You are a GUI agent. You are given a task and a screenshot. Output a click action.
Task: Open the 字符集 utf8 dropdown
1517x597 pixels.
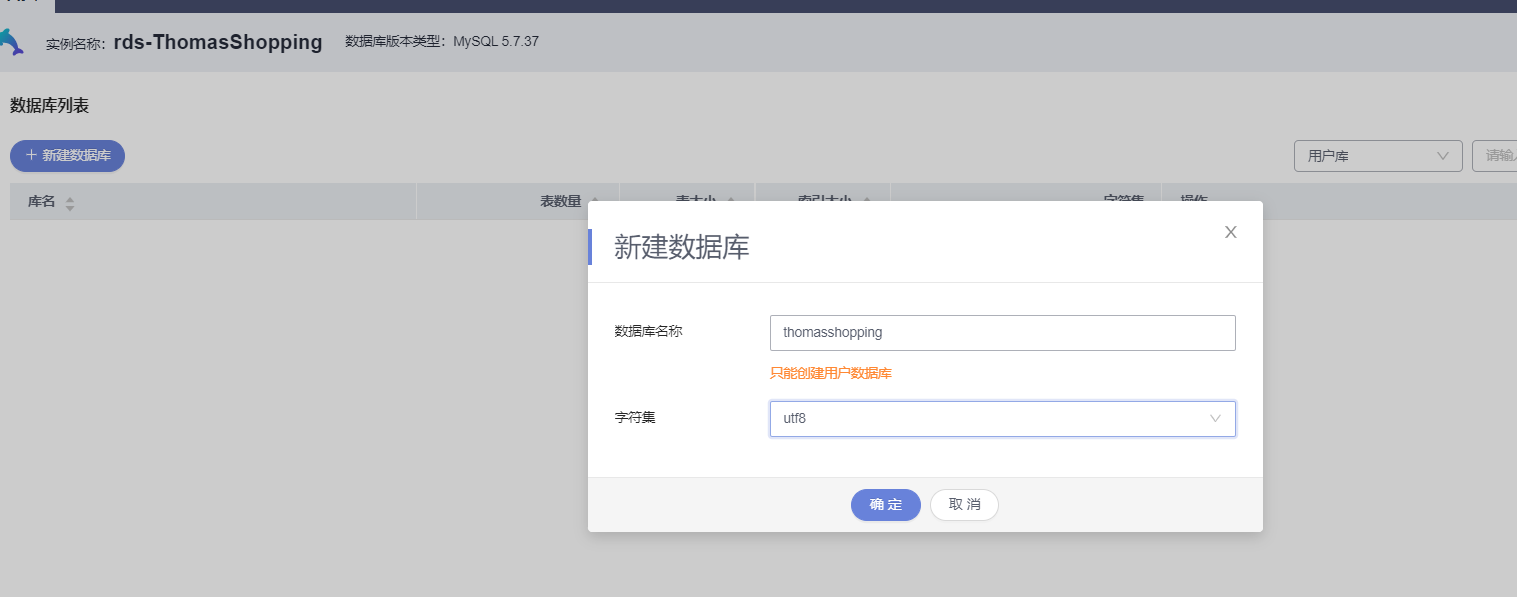point(1003,419)
